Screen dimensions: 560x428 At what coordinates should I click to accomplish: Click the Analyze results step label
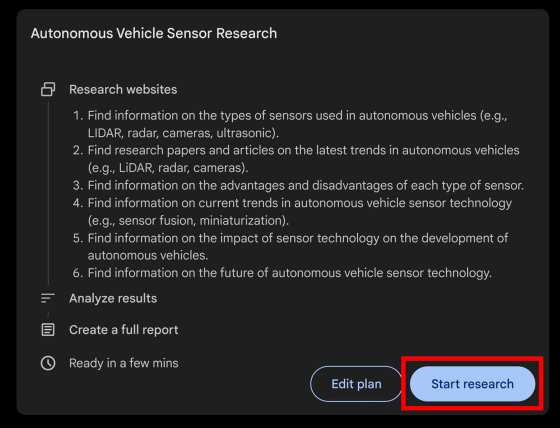click(113, 298)
